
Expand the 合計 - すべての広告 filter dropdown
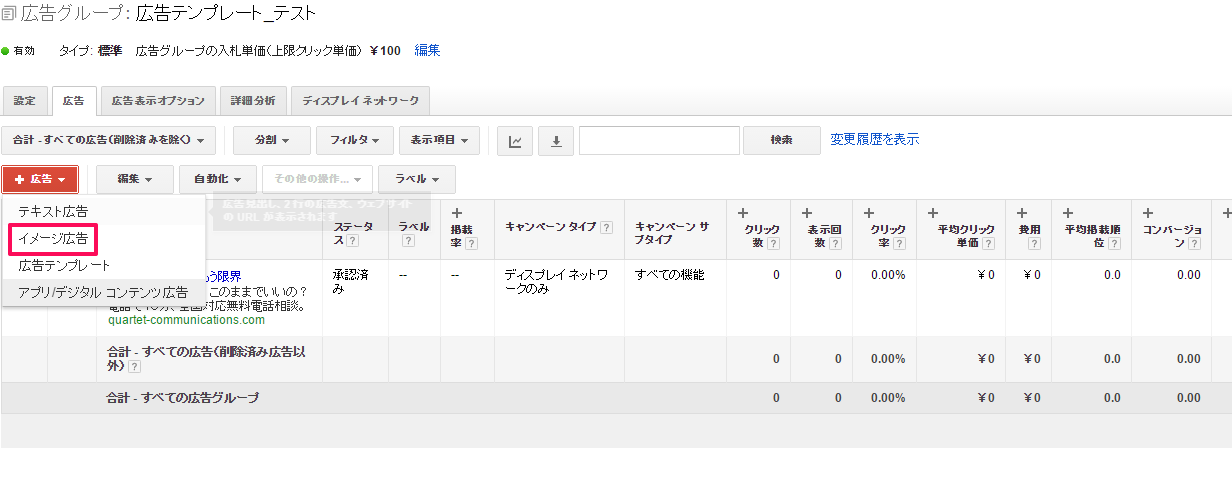[x=109, y=141]
